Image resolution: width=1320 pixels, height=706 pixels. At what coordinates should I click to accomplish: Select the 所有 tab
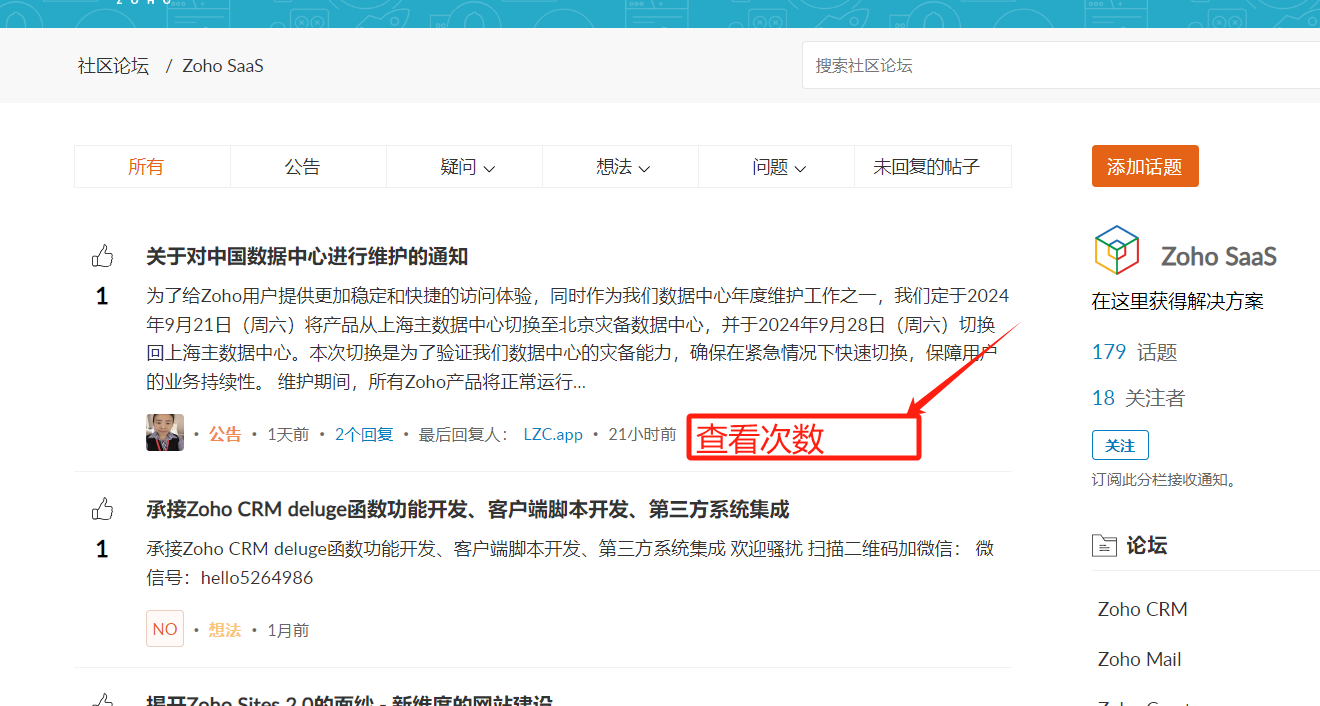[x=146, y=167]
